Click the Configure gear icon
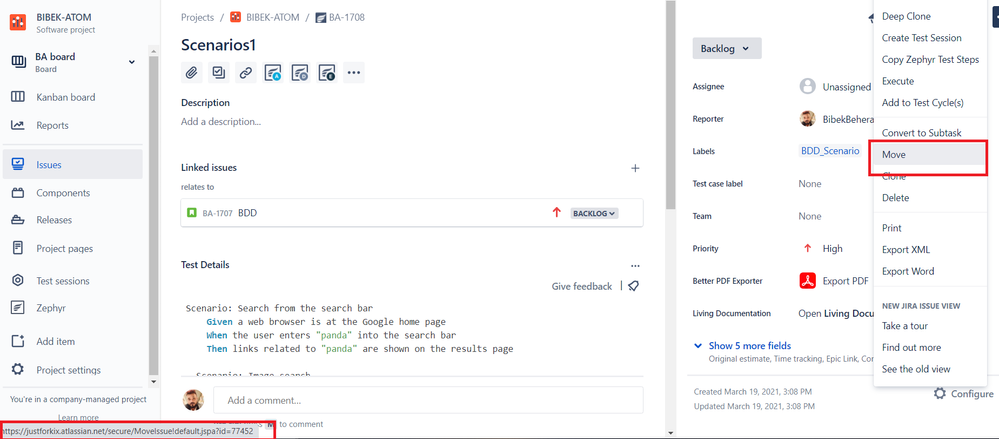Viewport: 999px width, 439px height. 940,394
